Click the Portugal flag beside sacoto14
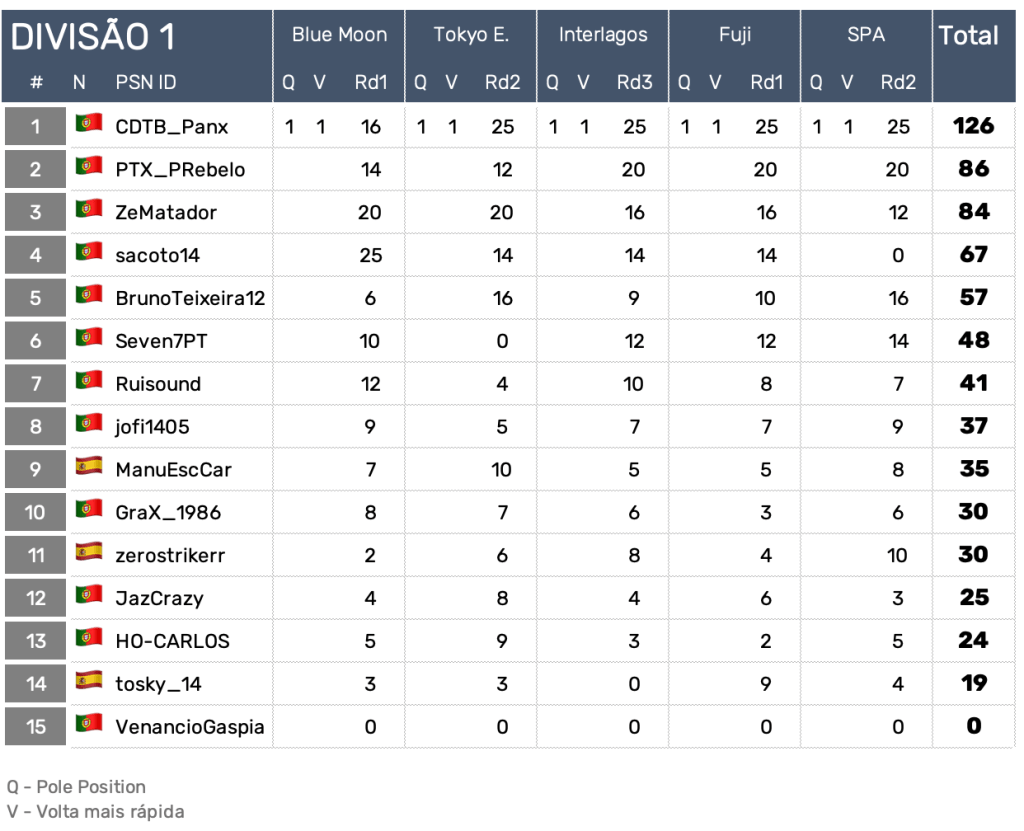 coord(89,253)
